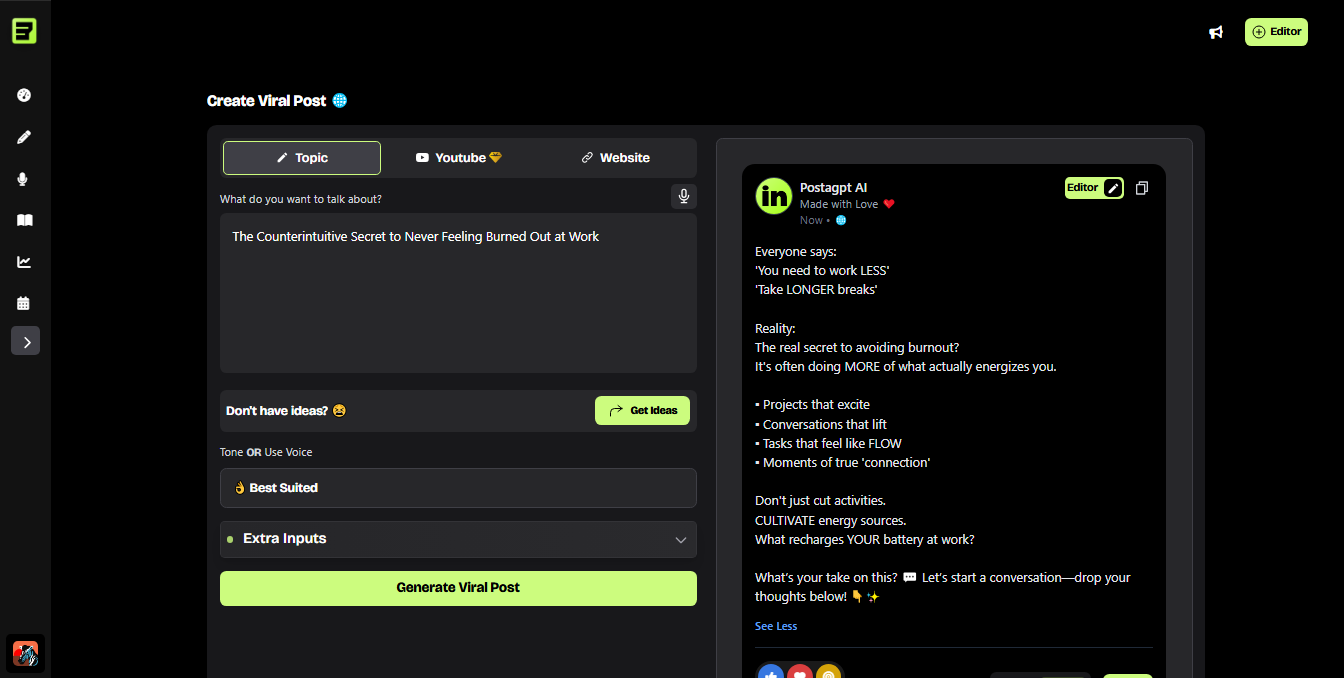Click the globe visibility icon next to Now
The image size is (1344, 678).
841,220
